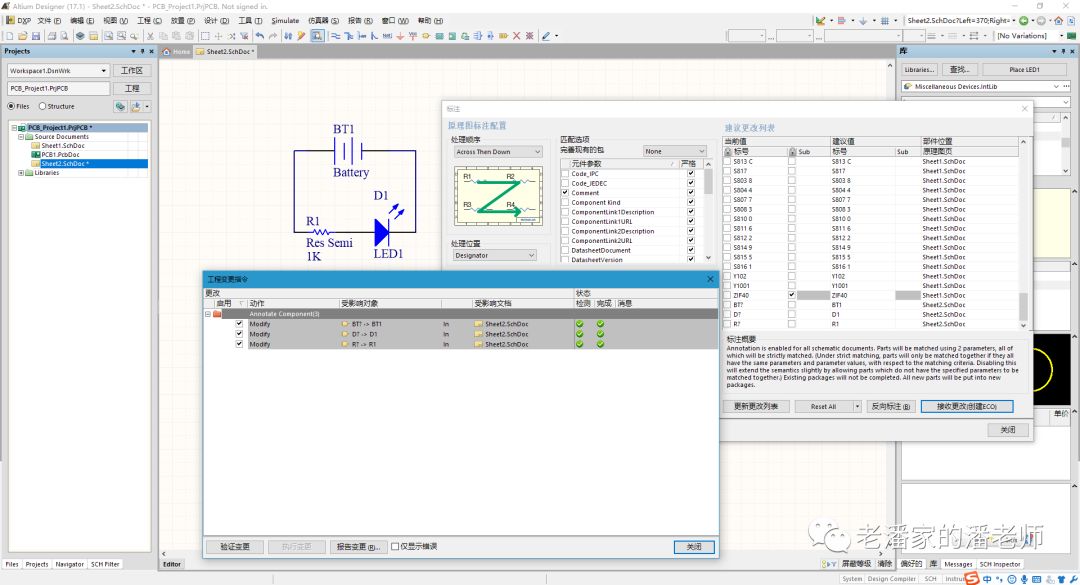Uncheck the Comment parameter checkbox

[x=565, y=193]
